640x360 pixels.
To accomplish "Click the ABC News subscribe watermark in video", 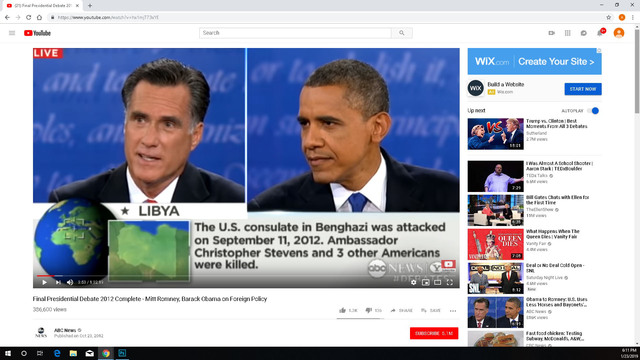I will (x=448, y=265).
